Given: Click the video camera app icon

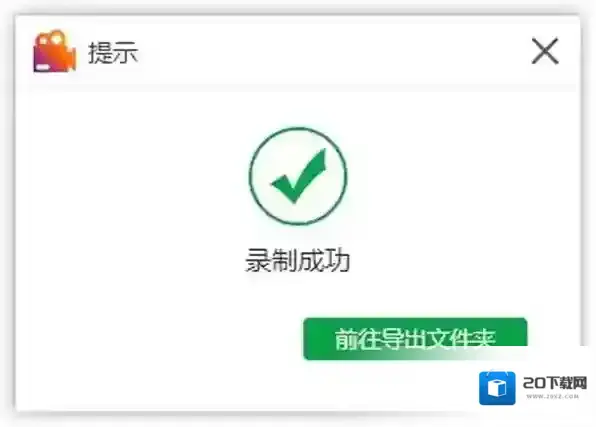Looking at the screenshot, I should 55,51.
